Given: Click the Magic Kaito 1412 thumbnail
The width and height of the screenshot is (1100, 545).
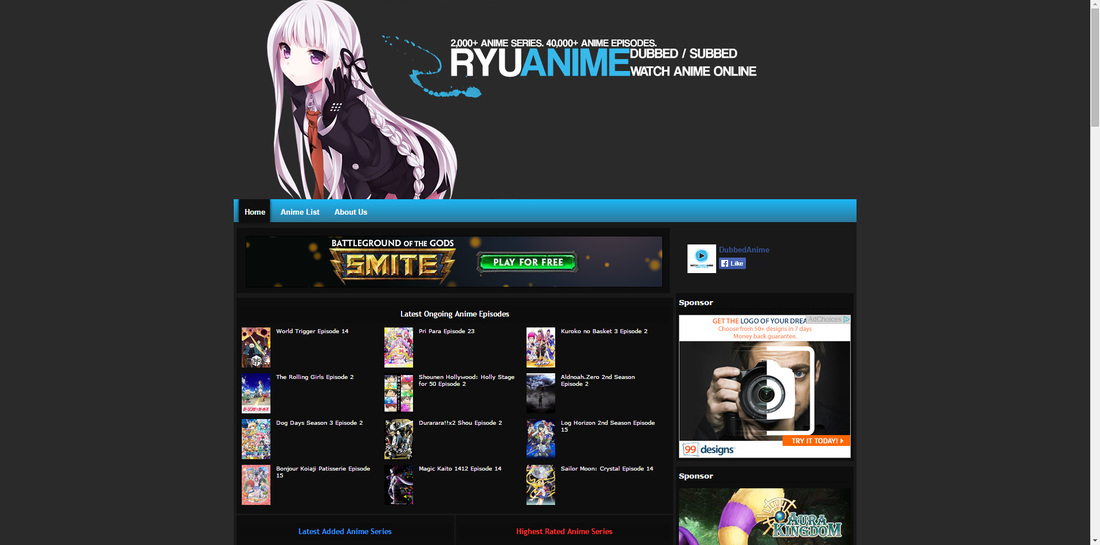Looking at the screenshot, I should tap(398, 485).
